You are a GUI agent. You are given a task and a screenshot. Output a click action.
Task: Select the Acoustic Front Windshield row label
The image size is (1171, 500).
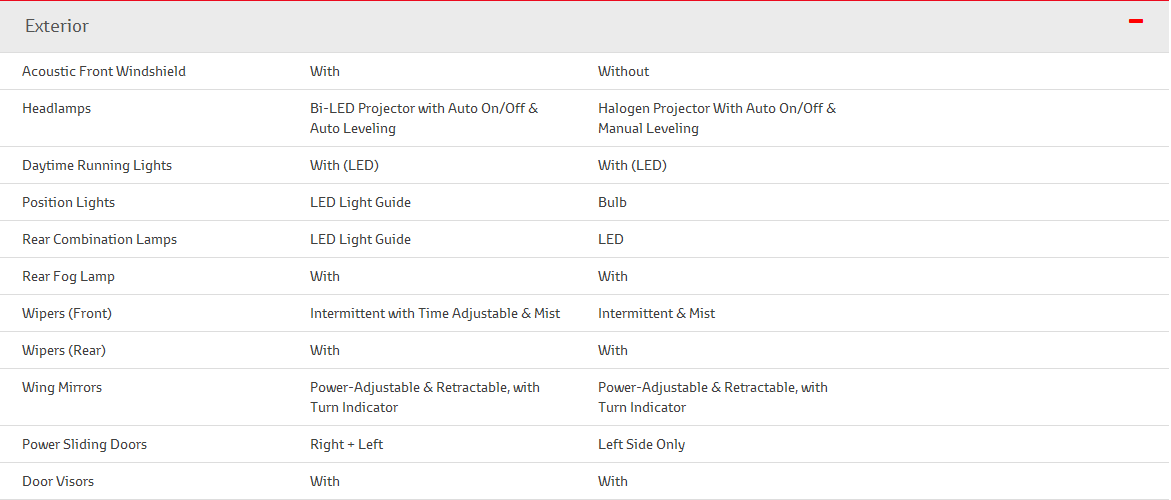point(104,72)
